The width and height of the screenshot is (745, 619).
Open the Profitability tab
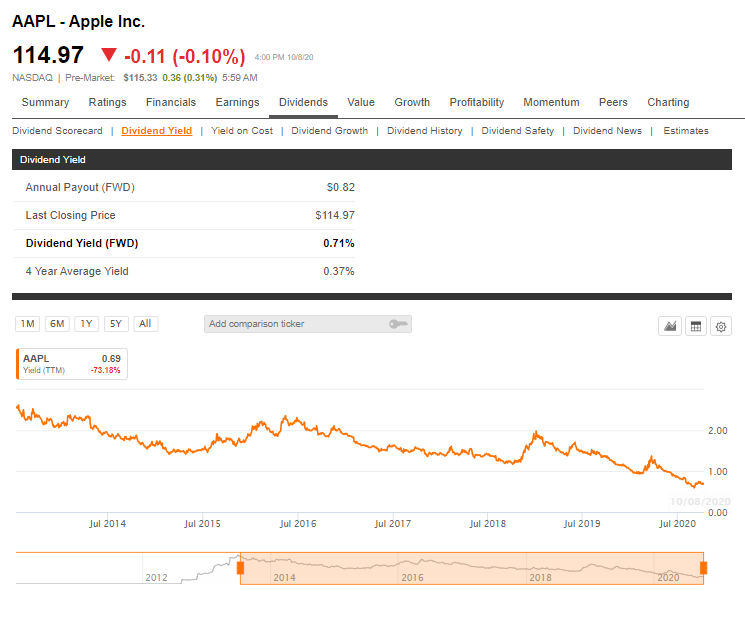(477, 102)
